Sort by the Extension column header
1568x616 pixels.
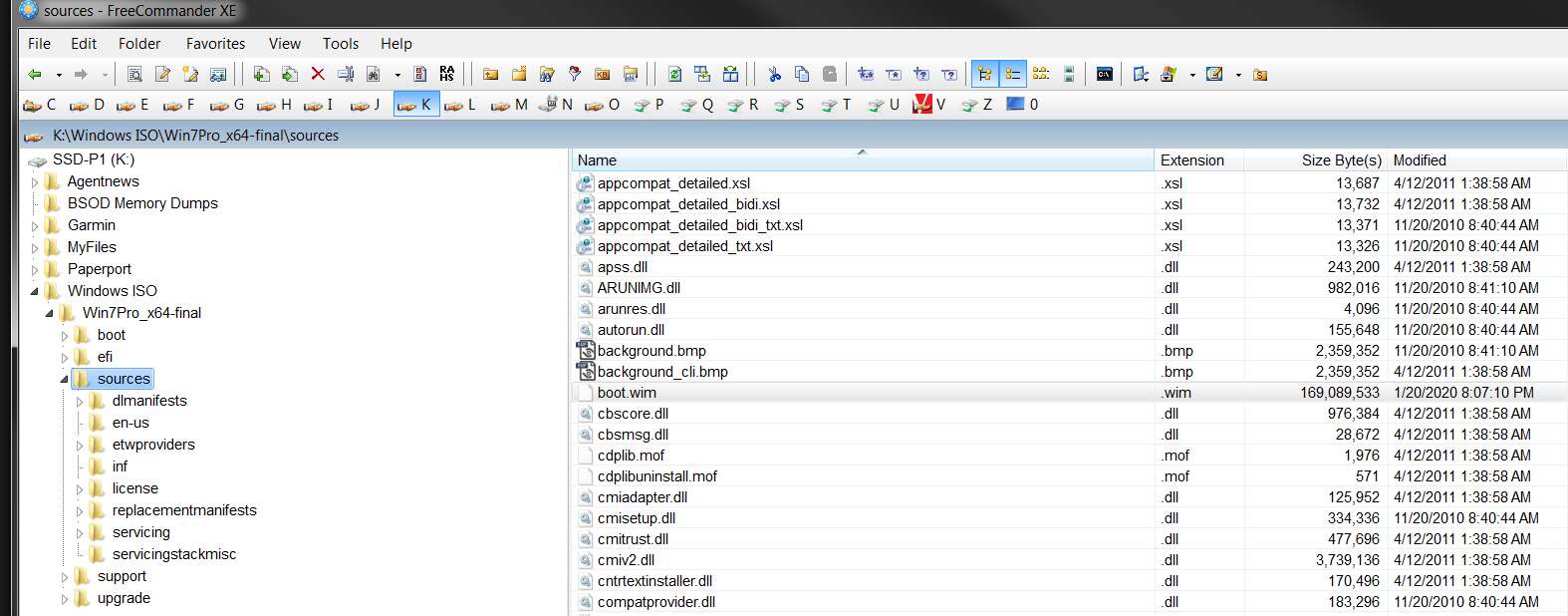pyautogui.click(x=1199, y=160)
